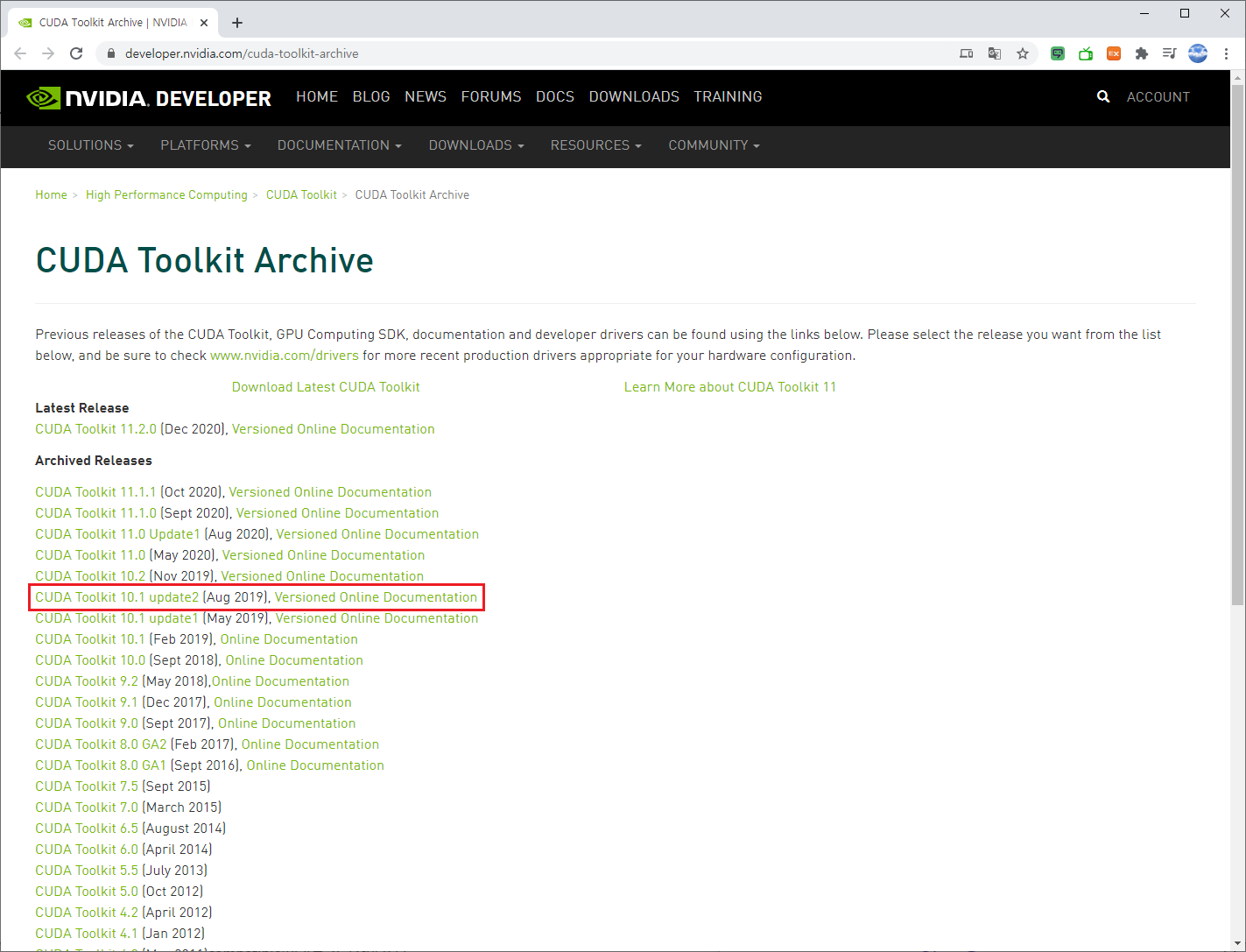Image resolution: width=1246 pixels, height=952 pixels.
Task: Open DOWNLOADS in the black top bar
Action: pos(634,96)
